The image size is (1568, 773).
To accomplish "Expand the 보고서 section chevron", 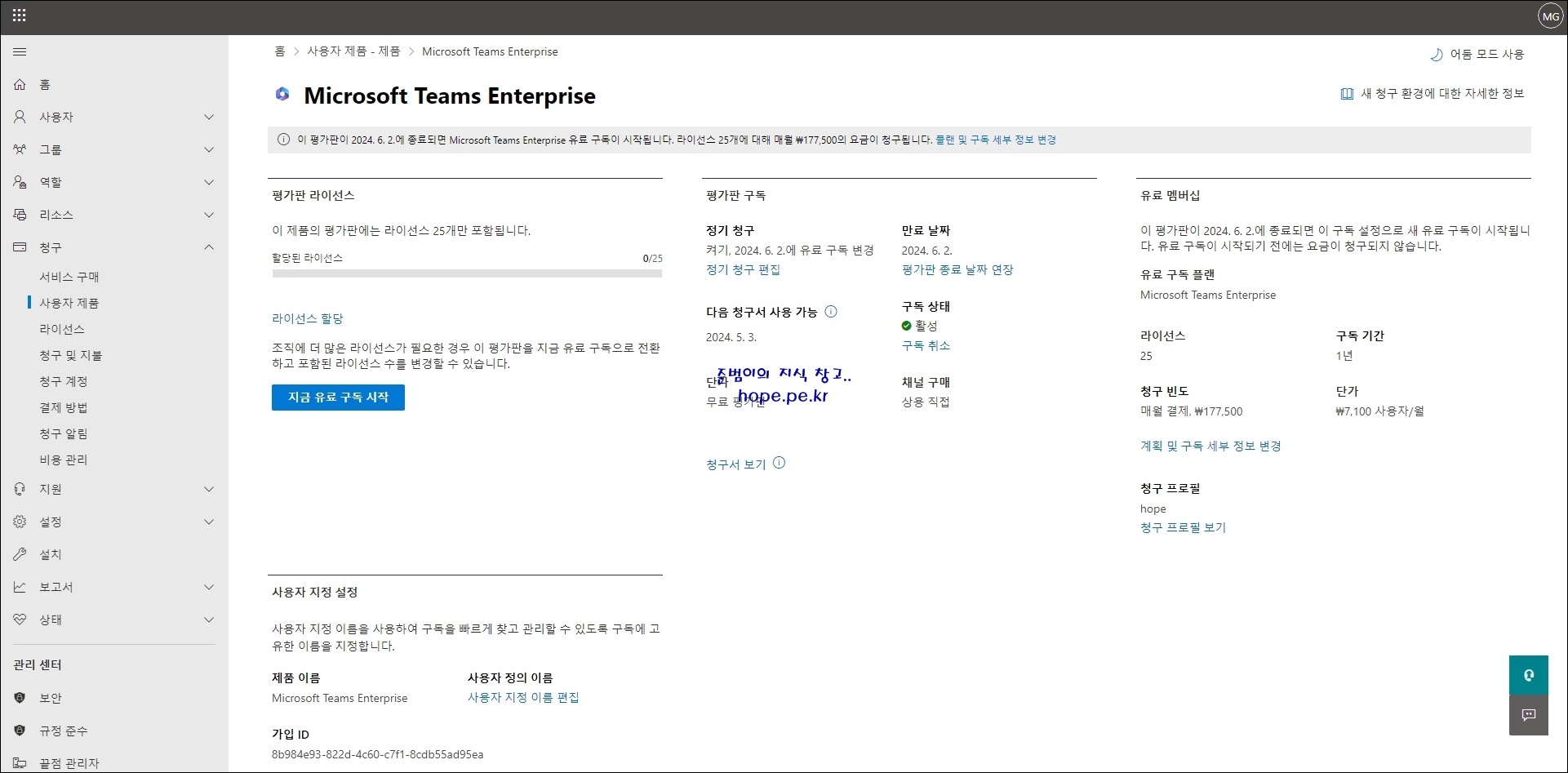I will pyautogui.click(x=209, y=587).
